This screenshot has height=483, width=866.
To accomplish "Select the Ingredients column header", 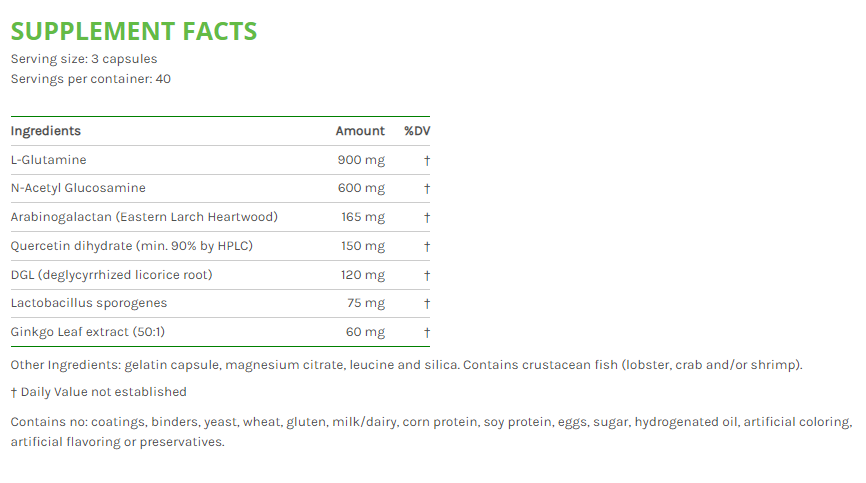I will pos(46,131).
